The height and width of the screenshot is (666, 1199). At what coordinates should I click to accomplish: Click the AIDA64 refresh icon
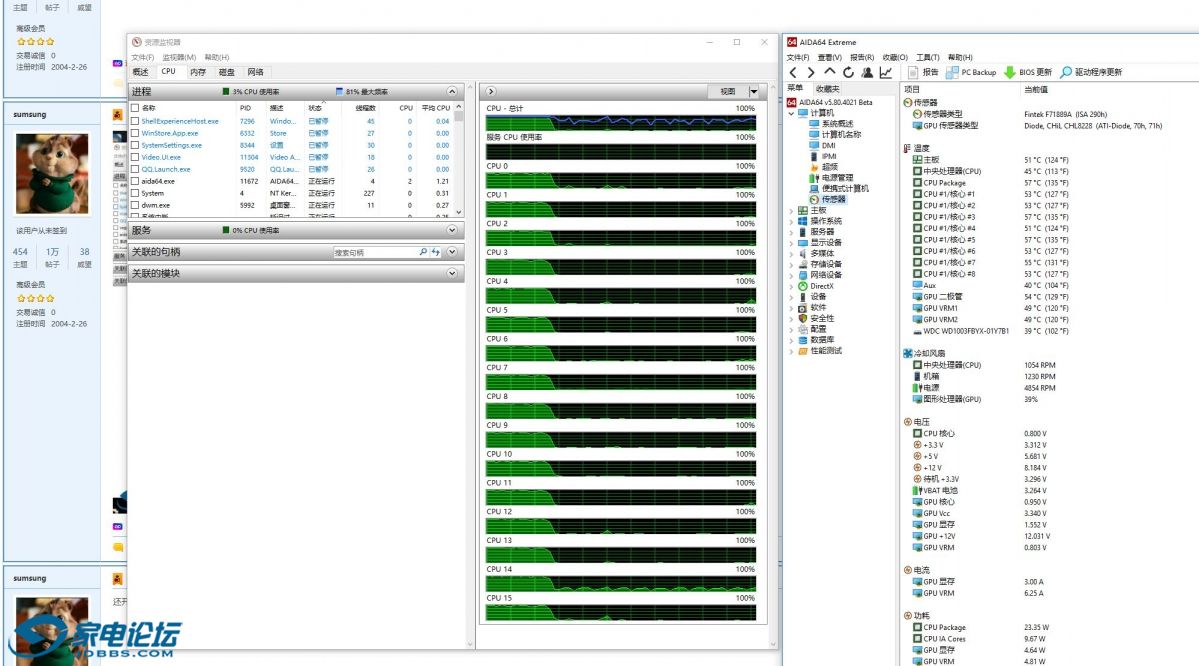pyautogui.click(x=848, y=72)
